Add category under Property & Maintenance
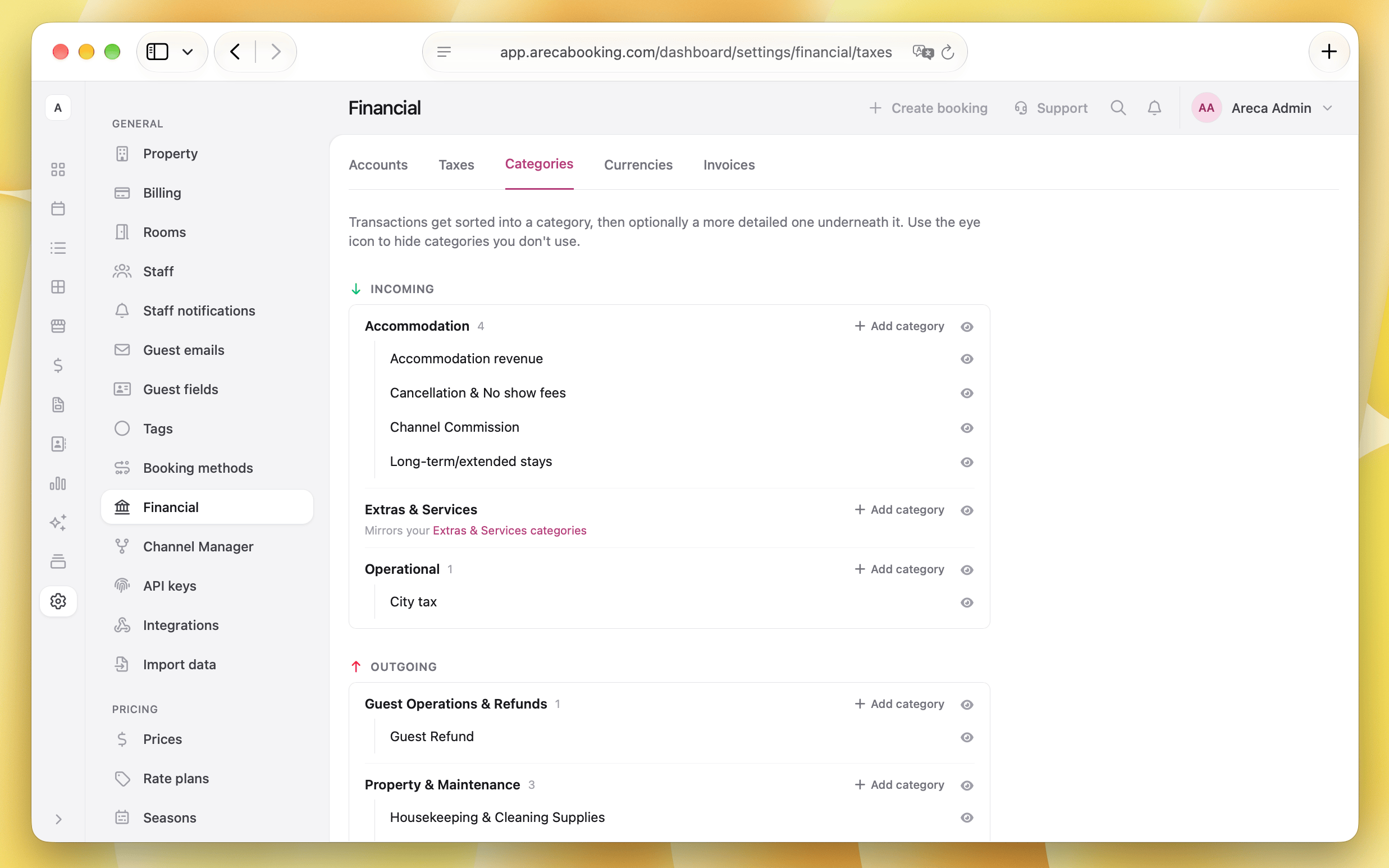This screenshot has width=1389, height=868. (x=899, y=785)
